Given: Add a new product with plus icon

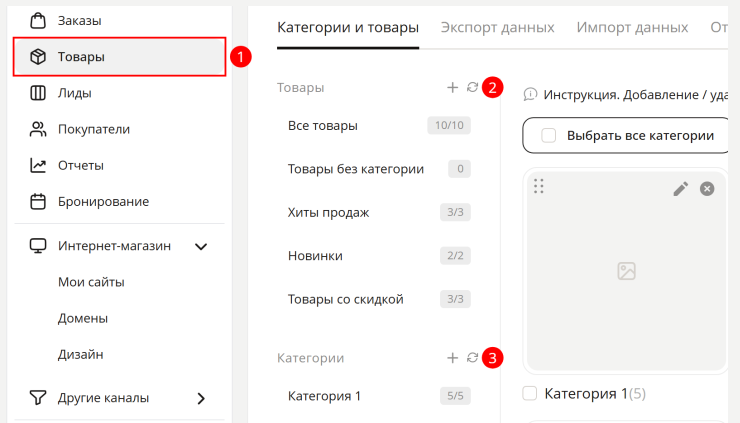Looking at the screenshot, I should [452, 87].
